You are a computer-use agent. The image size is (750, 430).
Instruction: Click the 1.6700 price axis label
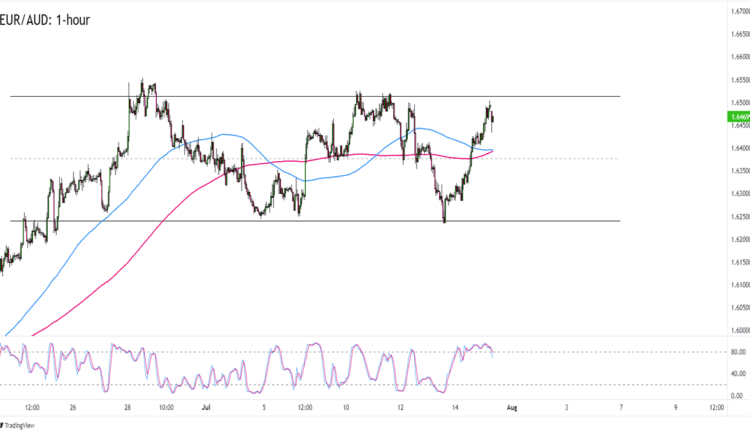[736, 11]
